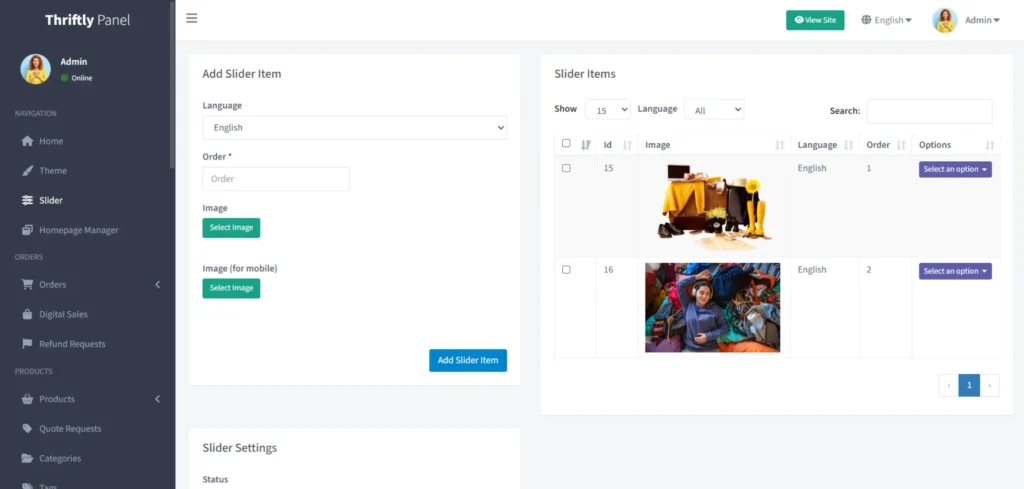
Task: Click the View Site button
Action: point(815,20)
